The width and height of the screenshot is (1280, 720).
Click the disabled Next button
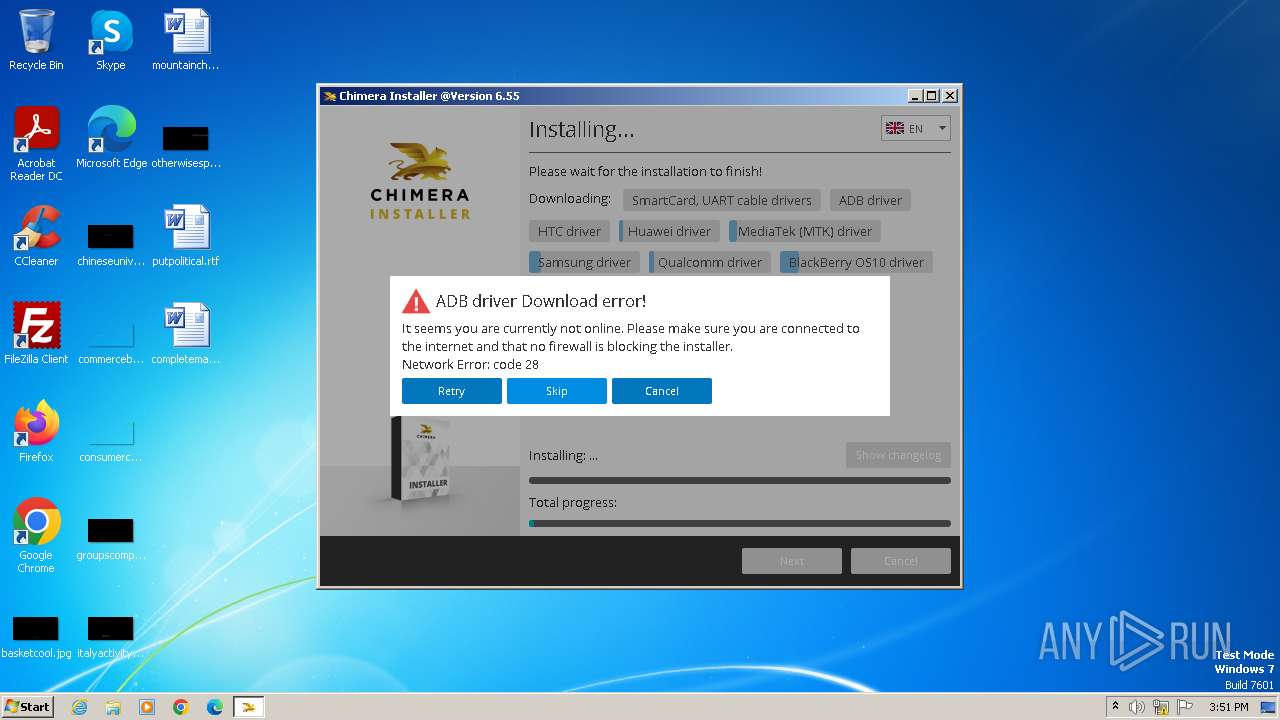pyautogui.click(x=791, y=561)
